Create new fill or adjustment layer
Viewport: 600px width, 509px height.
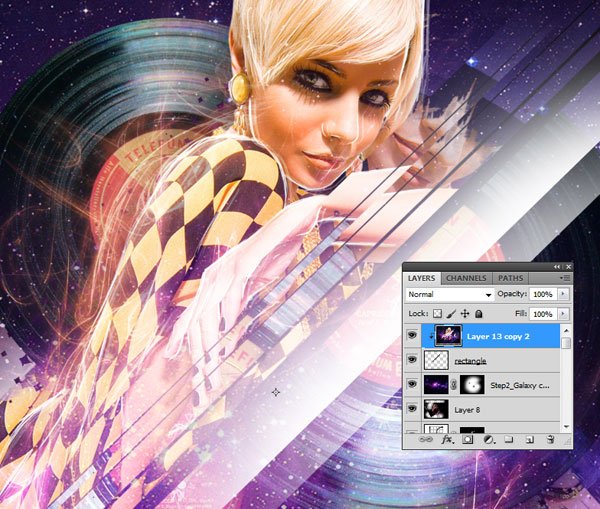pyautogui.click(x=489, y=440)
